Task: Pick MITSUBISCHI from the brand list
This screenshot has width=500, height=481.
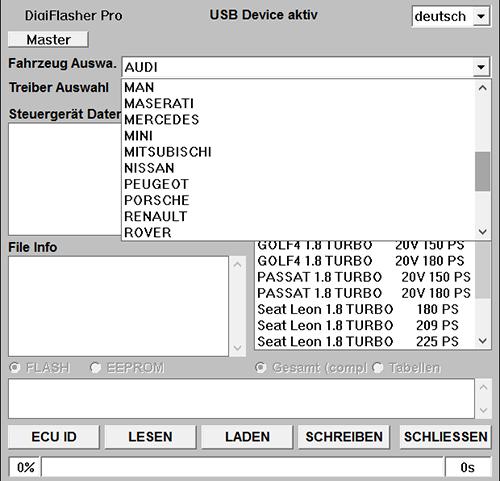Action: 298,152
